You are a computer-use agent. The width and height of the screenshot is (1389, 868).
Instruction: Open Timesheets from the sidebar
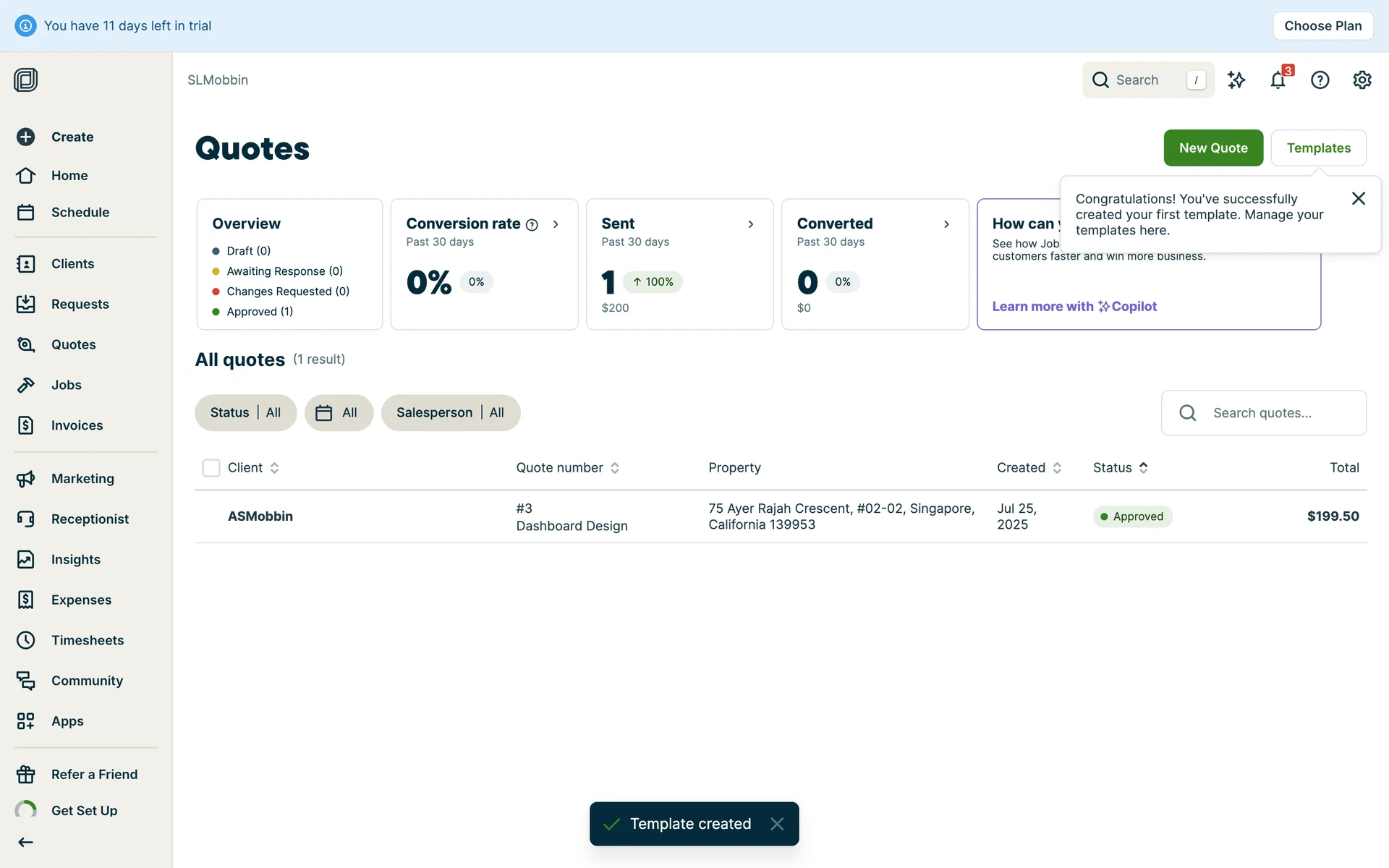pos(87,640)
